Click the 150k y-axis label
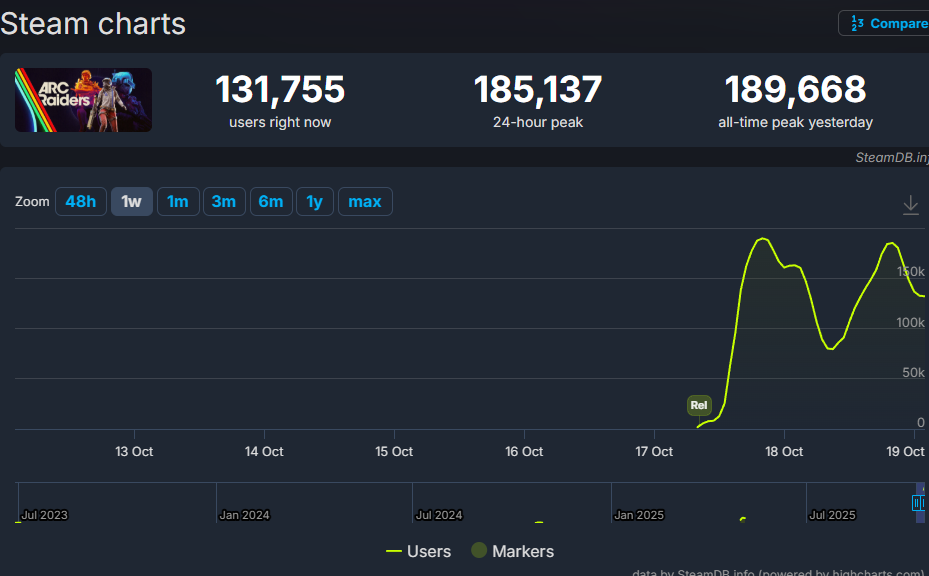Viewport: 929px width, 576px height. click(x=910, y=271)
